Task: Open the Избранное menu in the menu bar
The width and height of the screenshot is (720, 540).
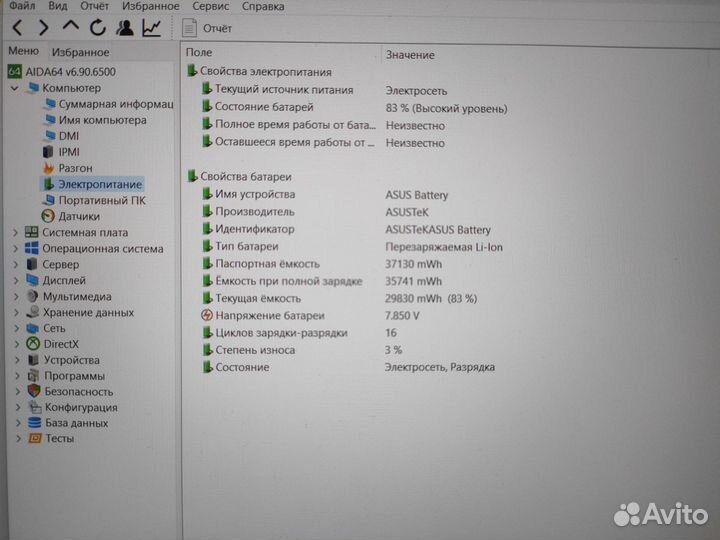Action: coord(151,6)
